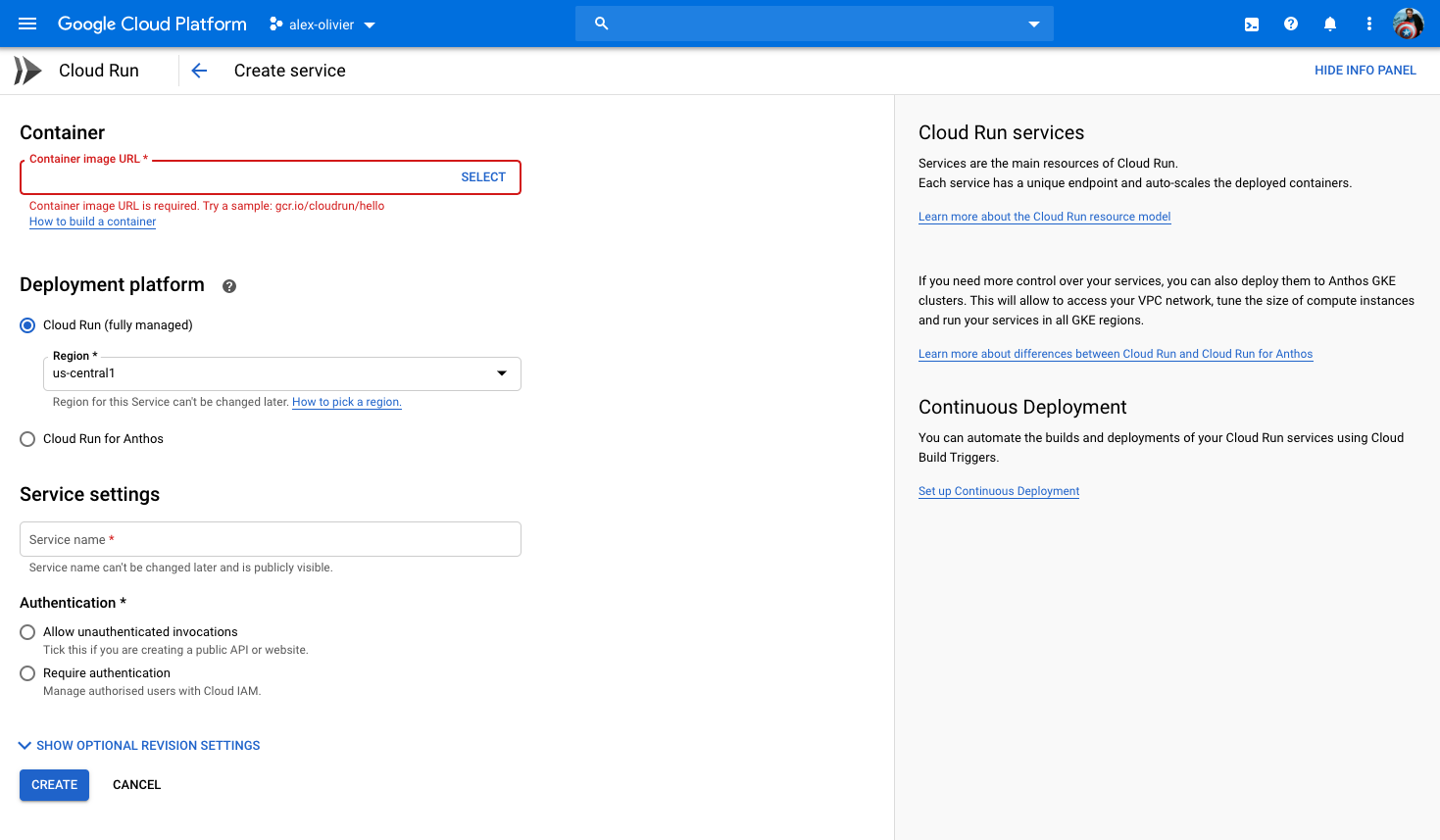Open Cloud Run resource model link
Screen dimensions: 1440x840
pos(1044,217)
